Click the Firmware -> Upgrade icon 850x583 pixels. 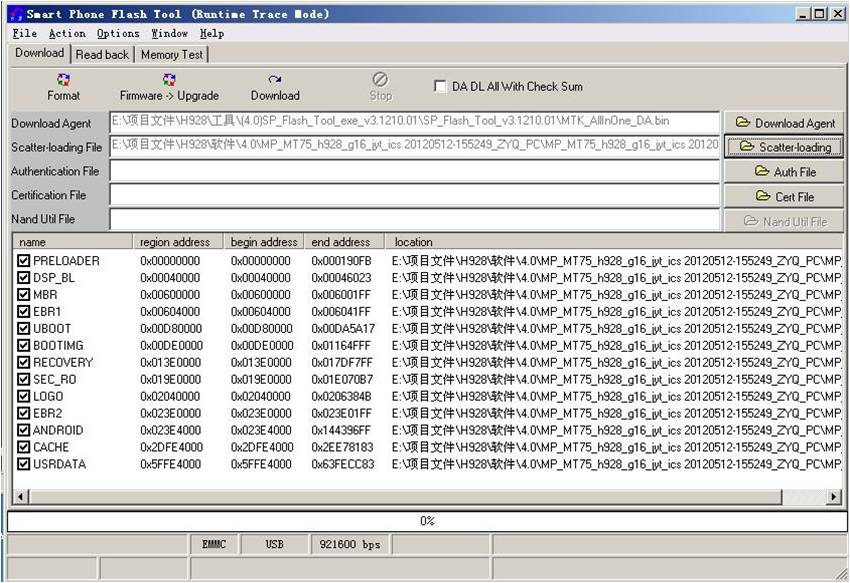click(169, 80)
